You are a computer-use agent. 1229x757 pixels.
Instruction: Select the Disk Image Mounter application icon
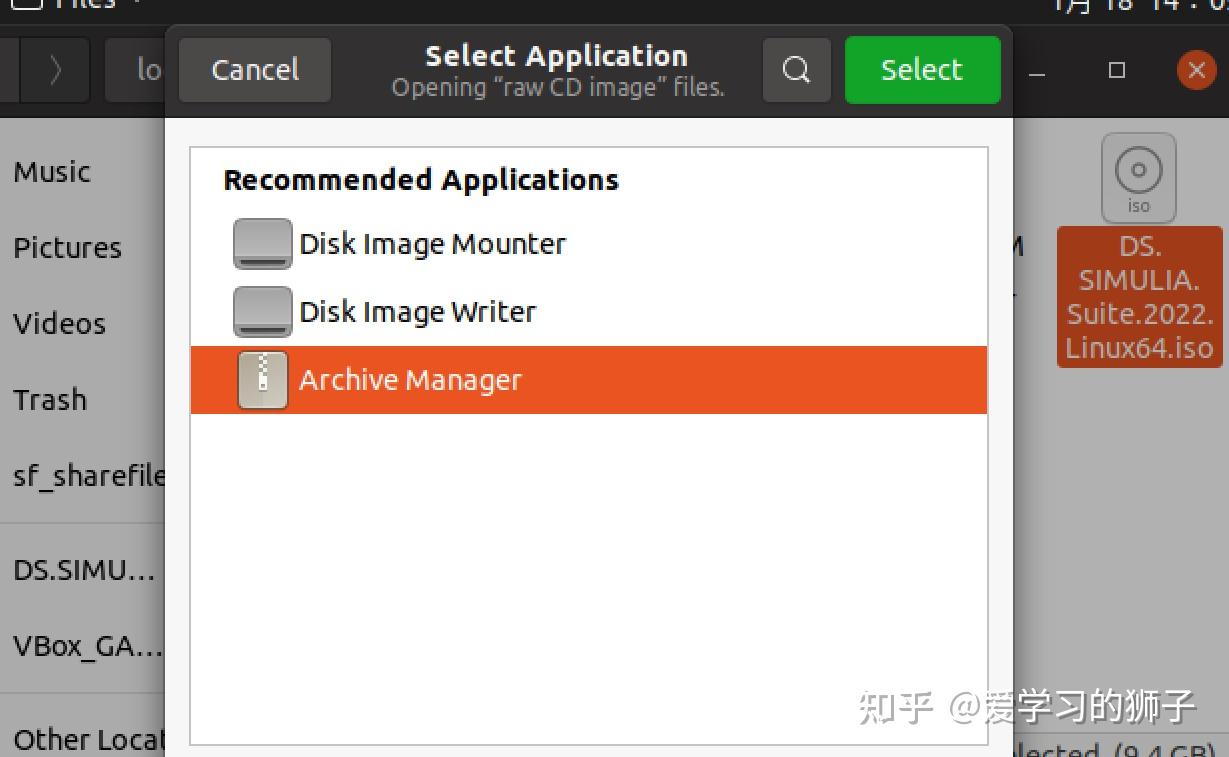click(x=262, y=243)
